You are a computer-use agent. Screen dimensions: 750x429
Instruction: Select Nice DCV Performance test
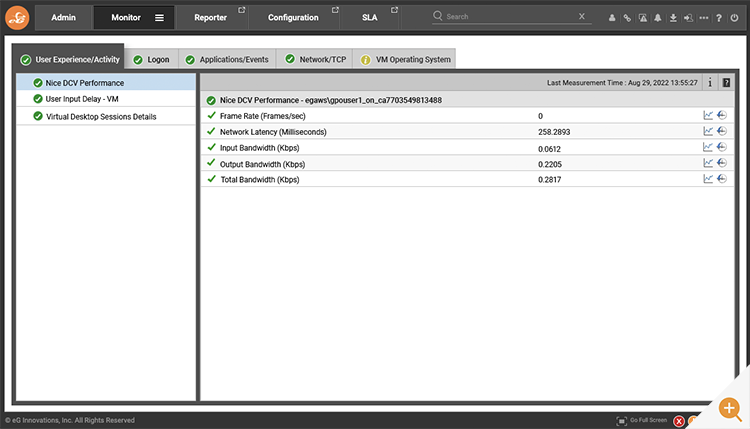(106, 82)
